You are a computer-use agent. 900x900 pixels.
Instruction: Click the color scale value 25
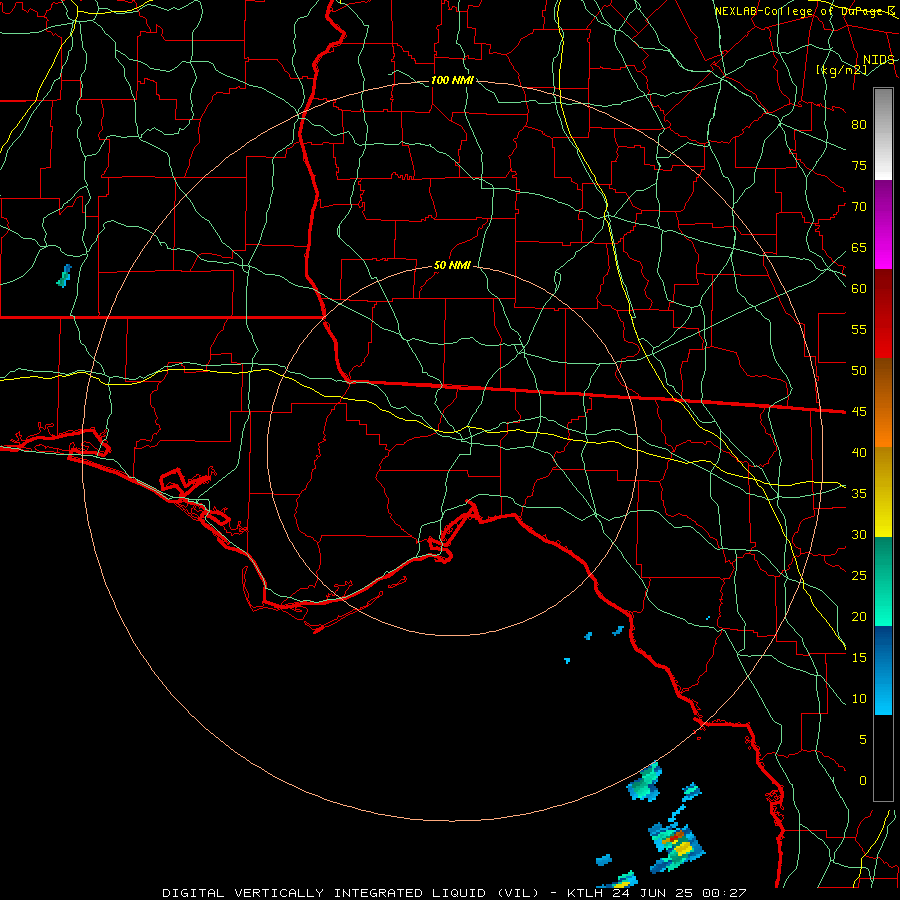tap(859, 576)
